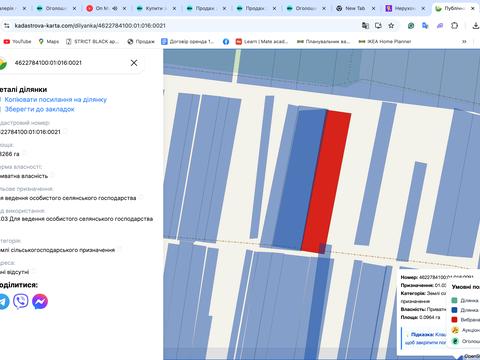Open the YouTube bookmark

(x=17, y=42)
